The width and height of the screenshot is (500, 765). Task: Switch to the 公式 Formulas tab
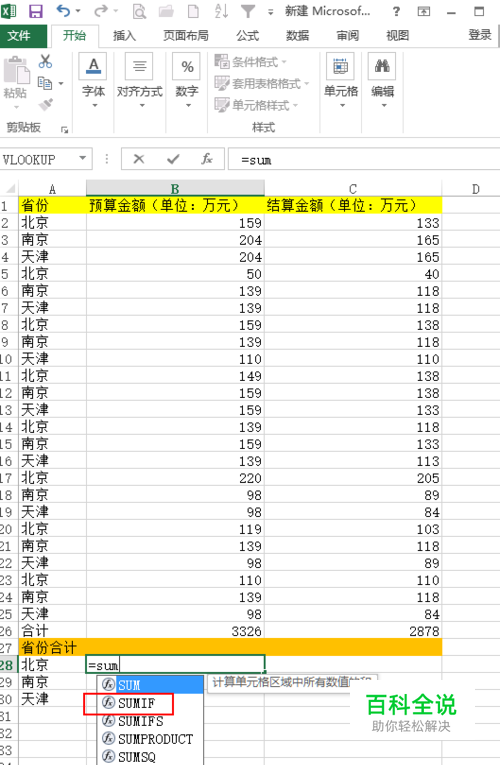click(248, 36)
